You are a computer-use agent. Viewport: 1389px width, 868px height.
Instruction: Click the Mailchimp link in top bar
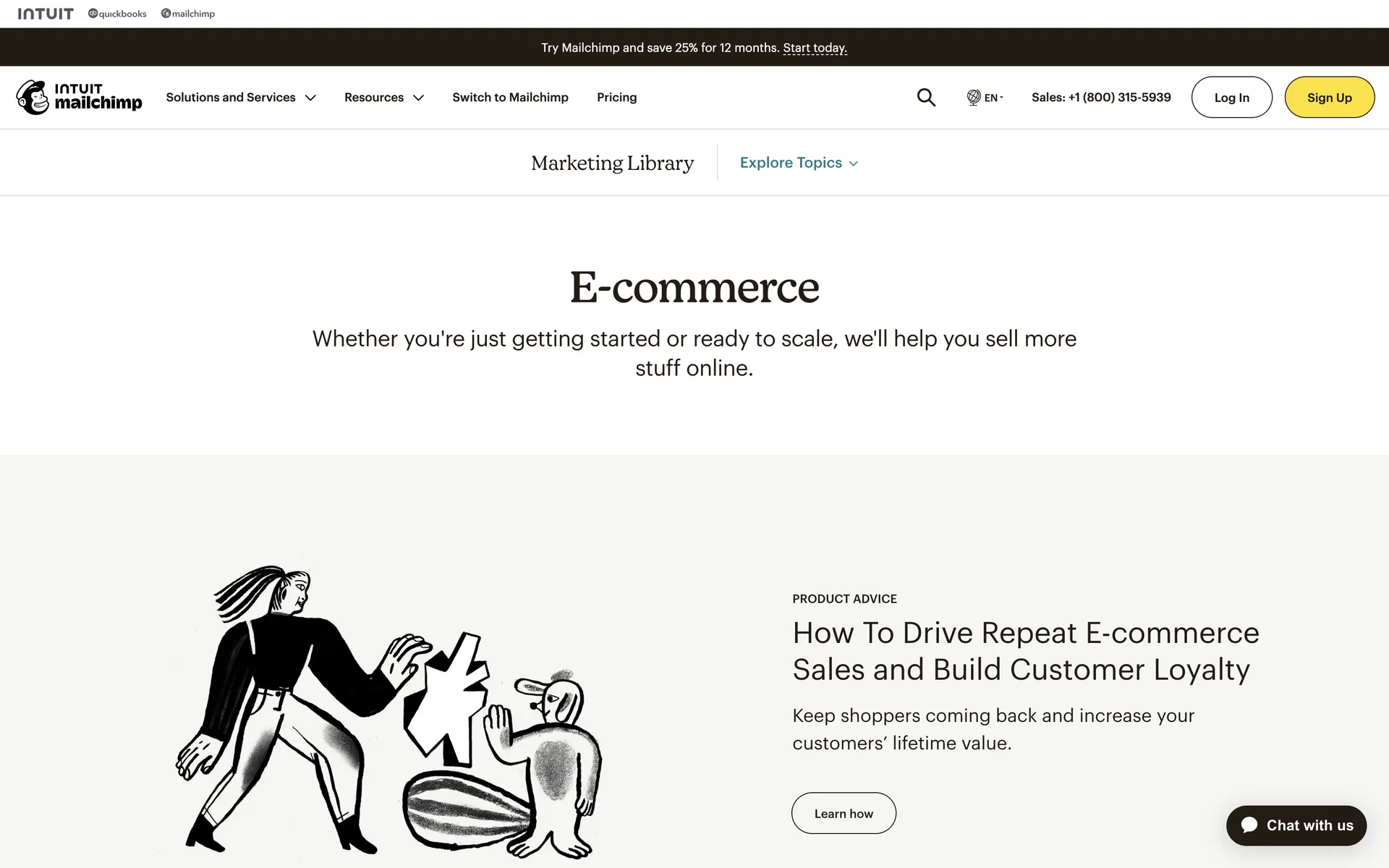pos(188,14)
